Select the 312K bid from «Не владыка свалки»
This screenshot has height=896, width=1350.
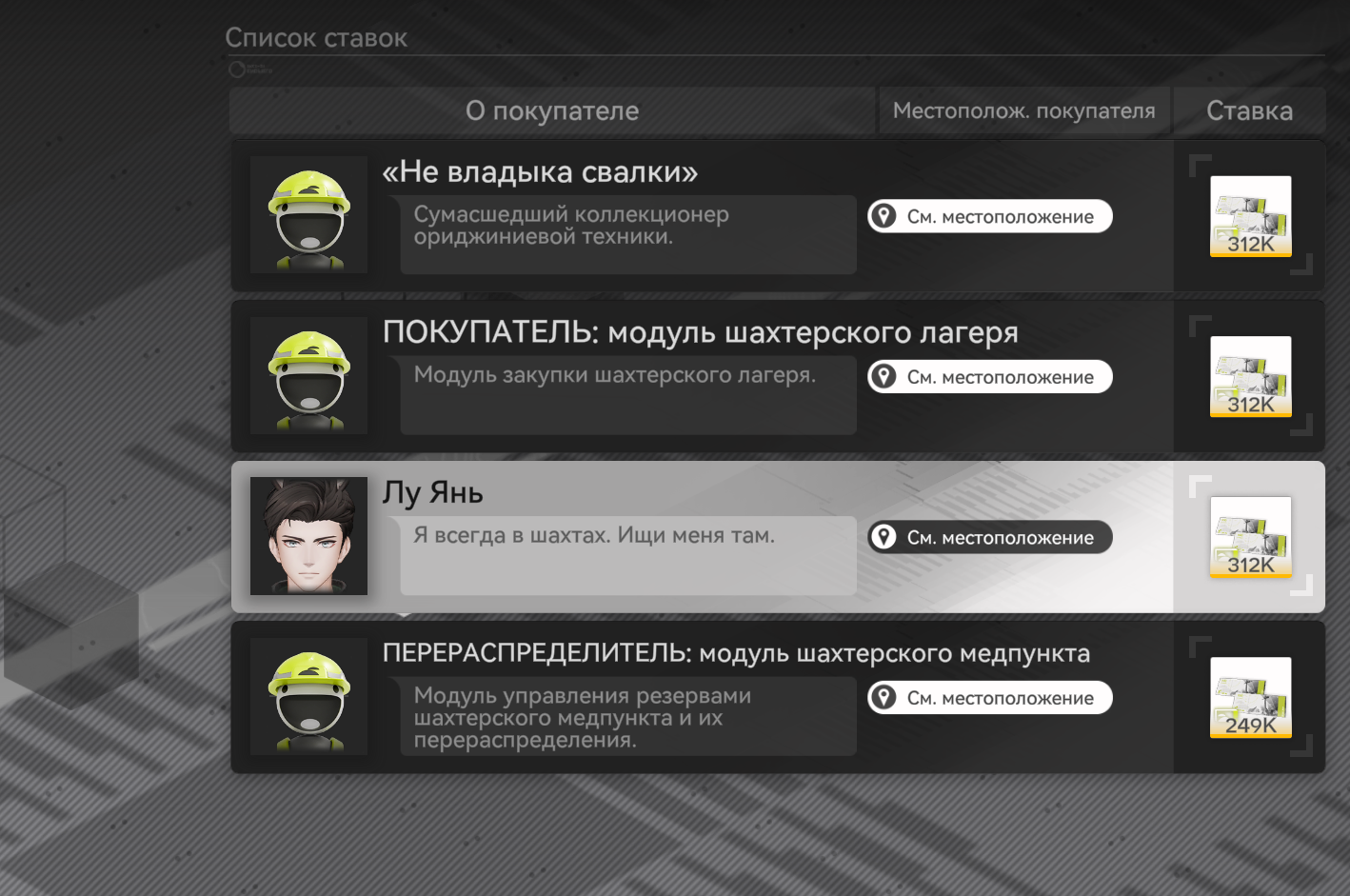1251,216
